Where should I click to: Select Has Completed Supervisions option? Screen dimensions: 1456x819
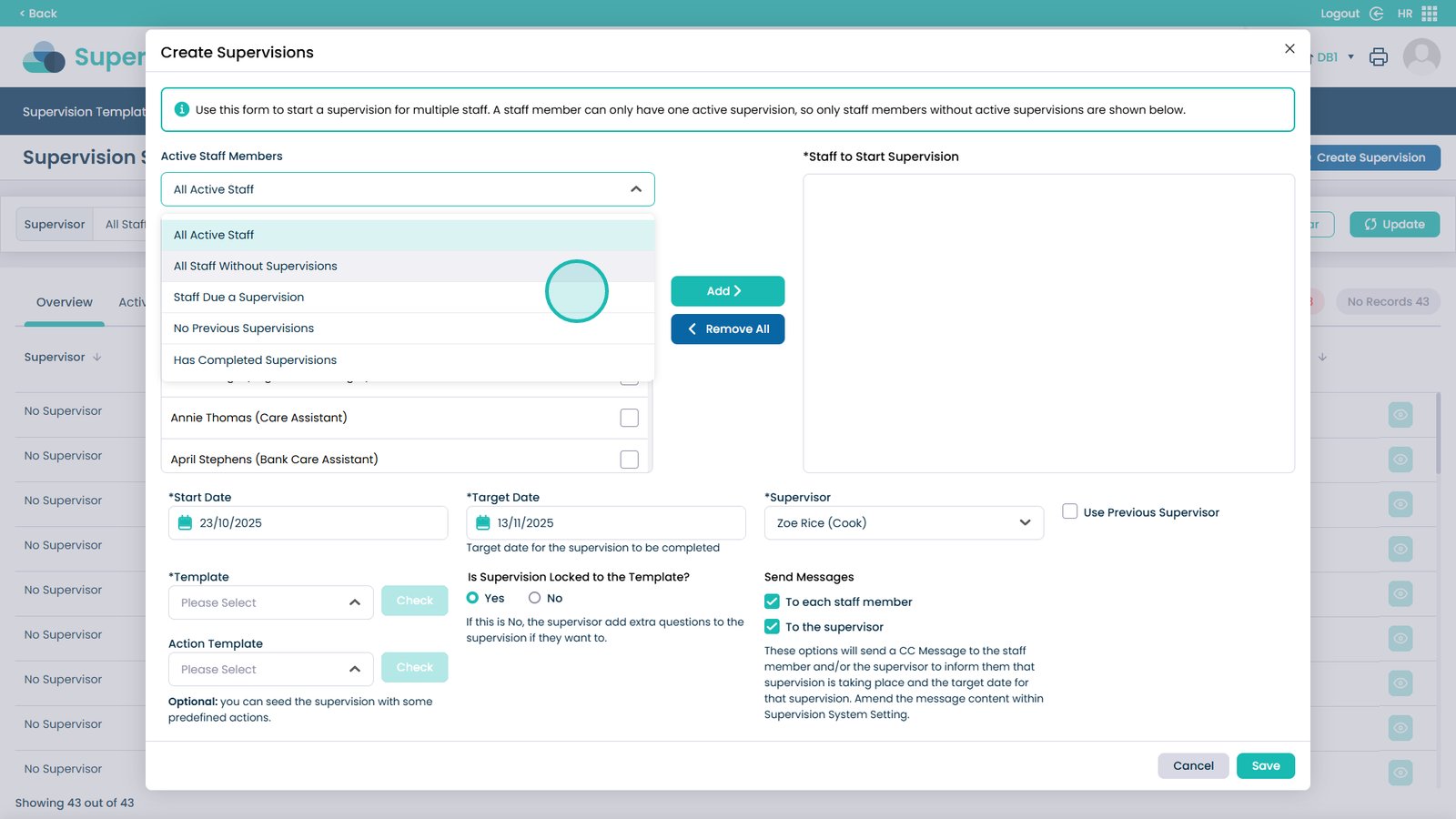coord(256,360)
